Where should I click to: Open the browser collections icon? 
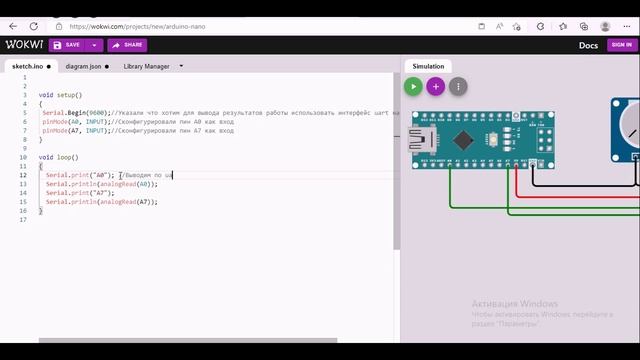click(584, 27)
